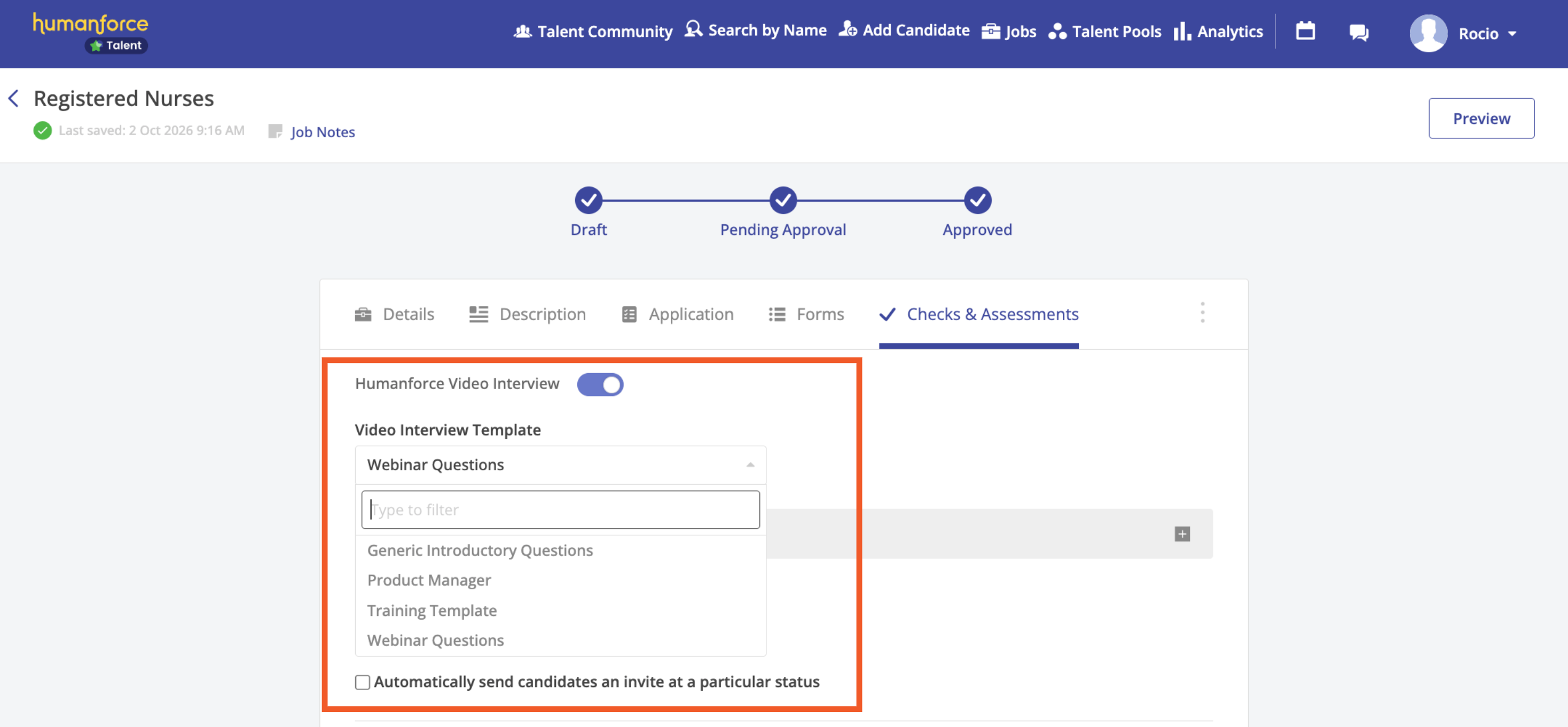This screenshot has width=1568, height=727.
Task: Open Talent Pools
Action: (1105, 31)
